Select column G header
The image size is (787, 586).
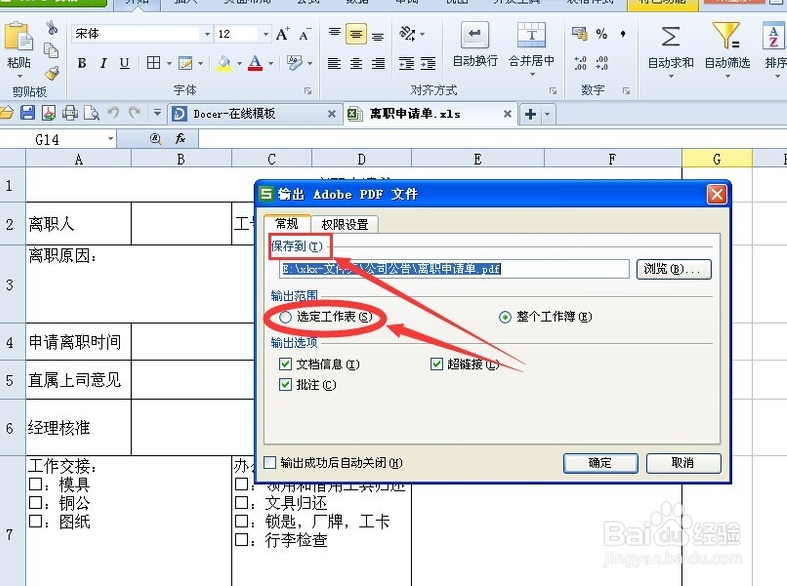pos(717,160)
